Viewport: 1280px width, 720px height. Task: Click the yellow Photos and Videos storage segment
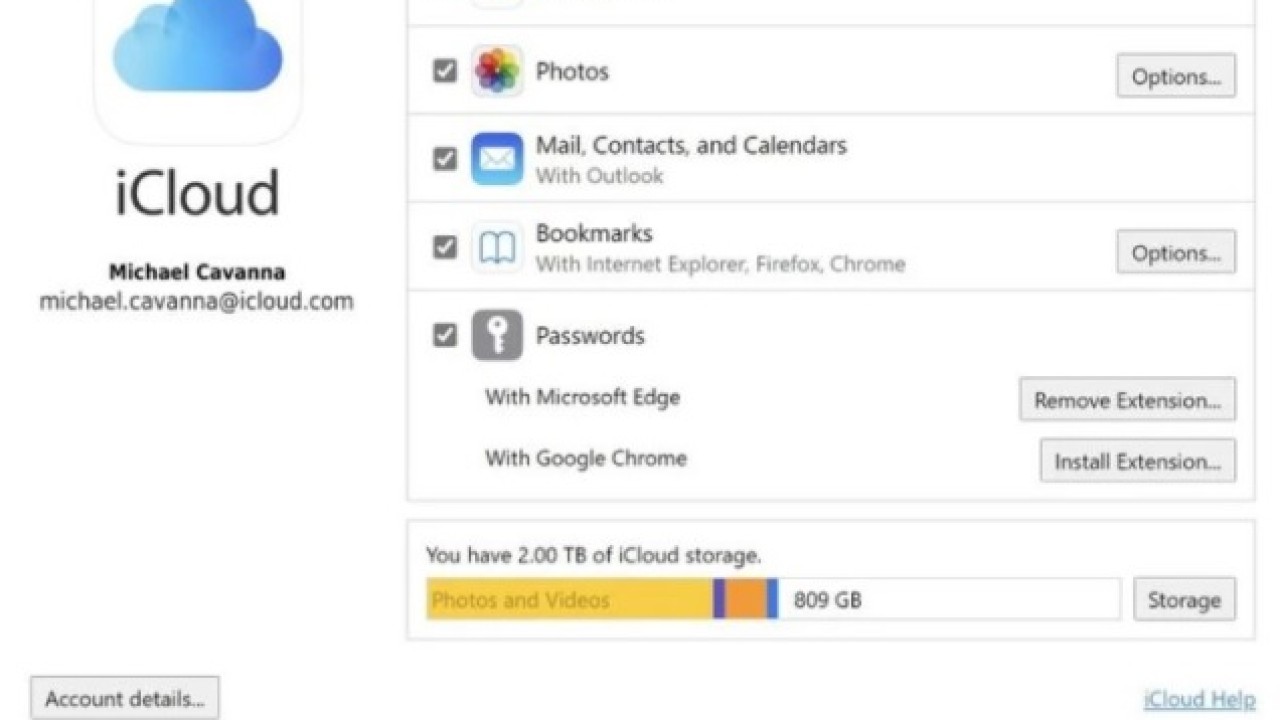coord(568,600)
